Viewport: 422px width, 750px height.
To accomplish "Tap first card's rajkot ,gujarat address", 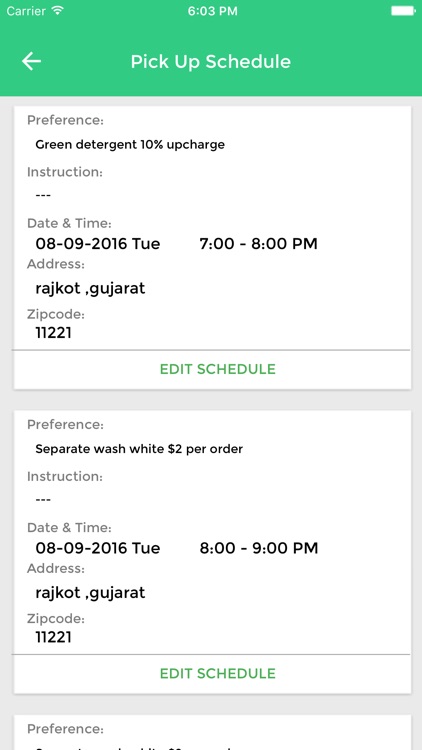I will pos(90,288).
